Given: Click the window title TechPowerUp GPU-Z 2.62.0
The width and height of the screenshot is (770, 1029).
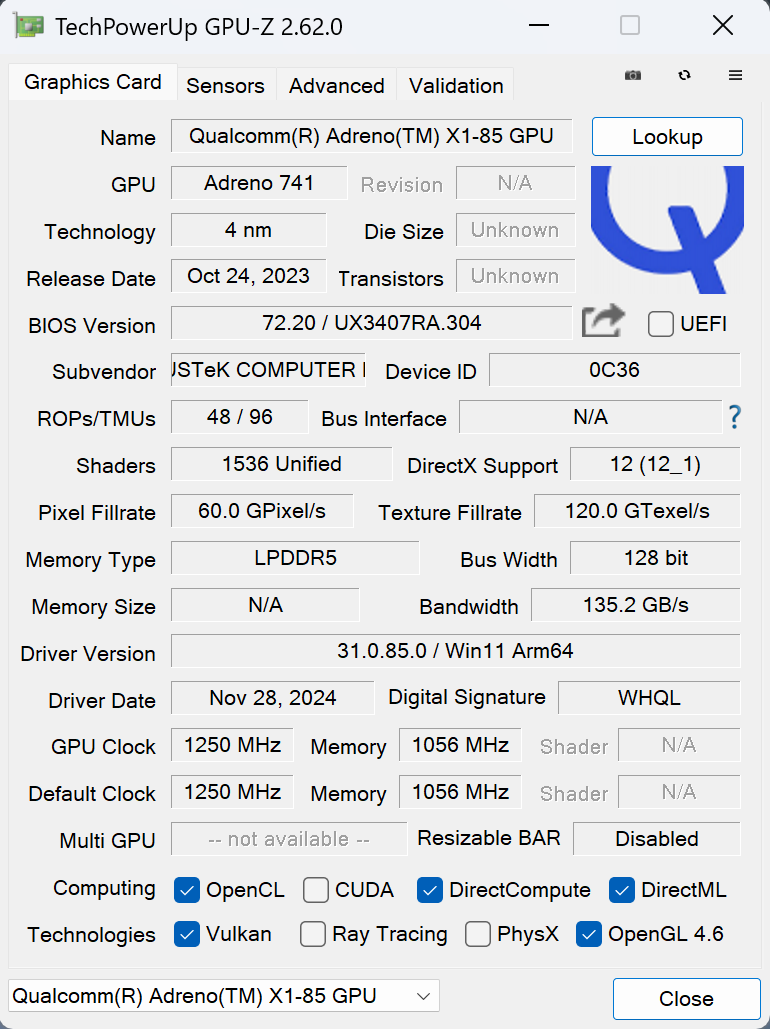Looking at the screenshot, I should (x=199, y=27).
